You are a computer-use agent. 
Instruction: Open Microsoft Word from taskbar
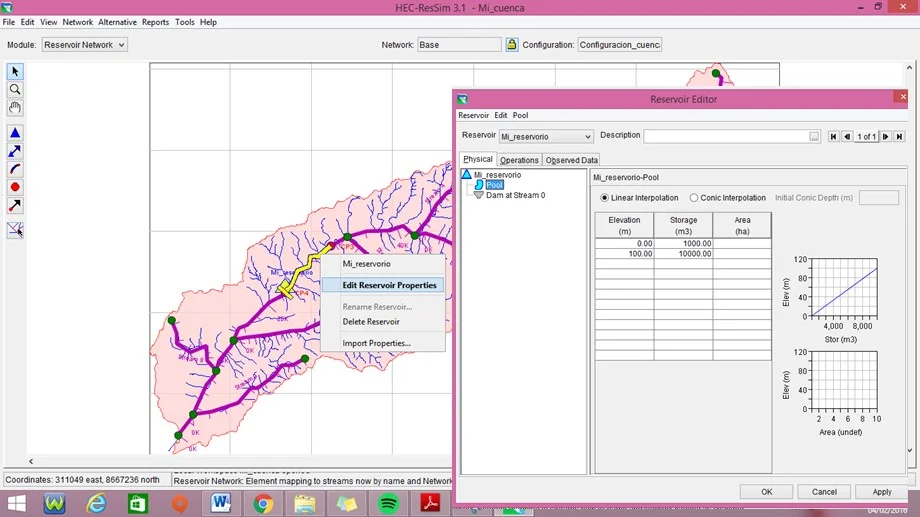pos(221,504)
